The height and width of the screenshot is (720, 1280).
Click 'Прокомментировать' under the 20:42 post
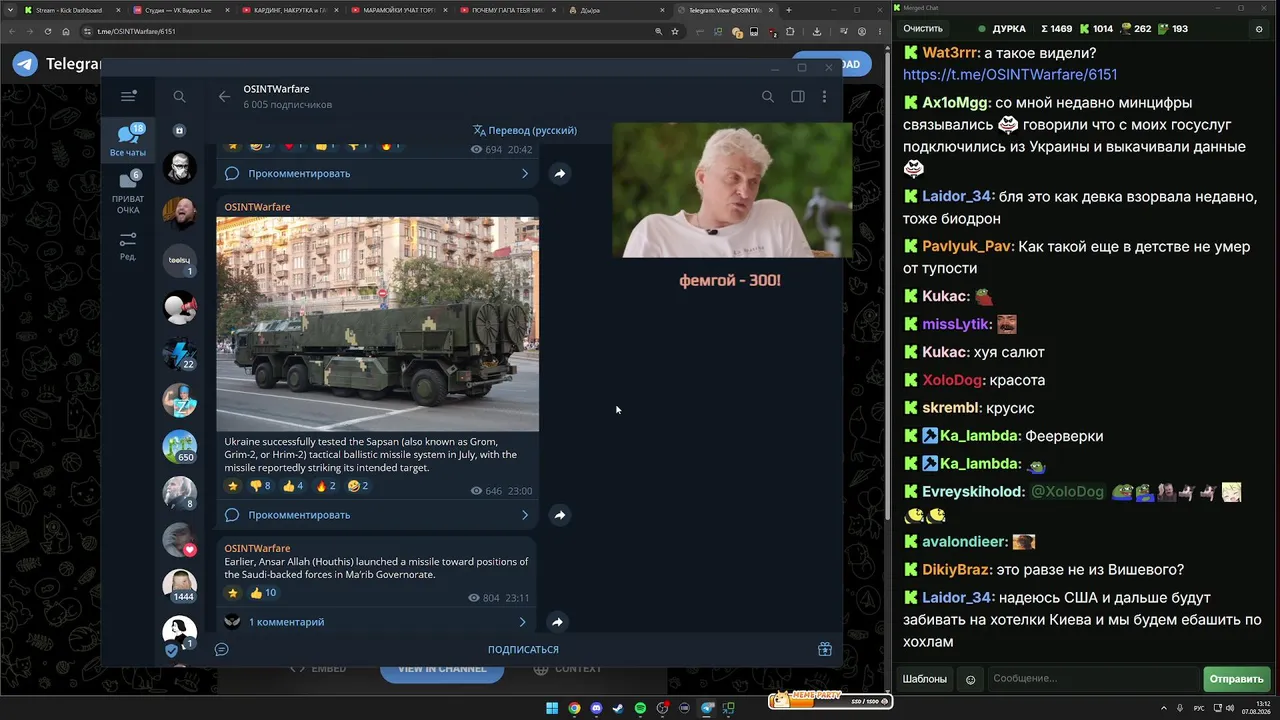[x=299, y=173]
